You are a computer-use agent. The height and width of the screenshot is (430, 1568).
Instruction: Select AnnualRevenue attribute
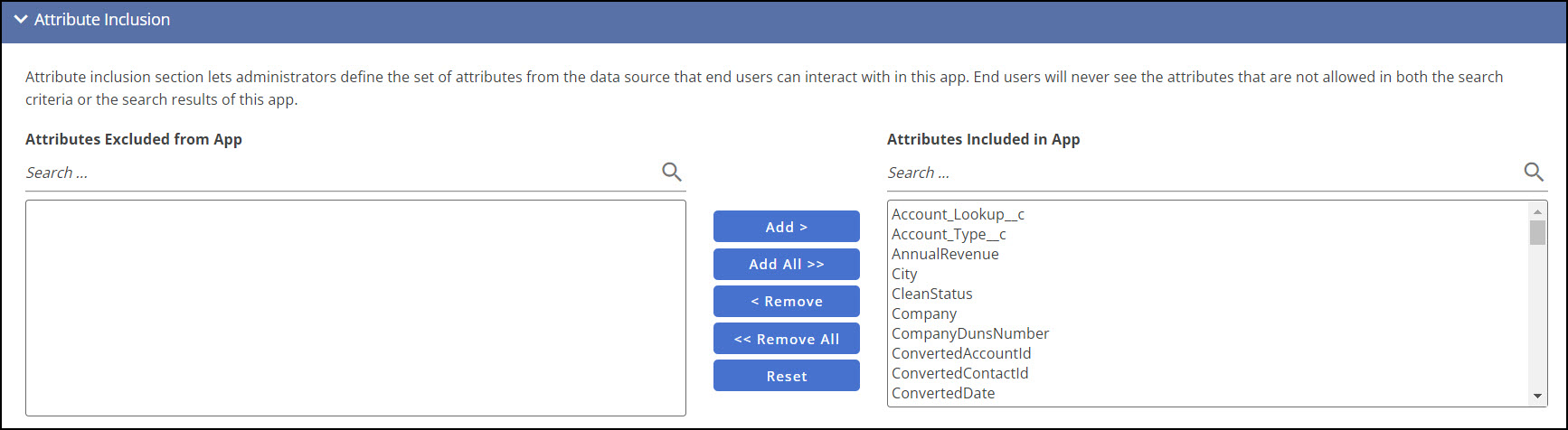pos(945,254)
